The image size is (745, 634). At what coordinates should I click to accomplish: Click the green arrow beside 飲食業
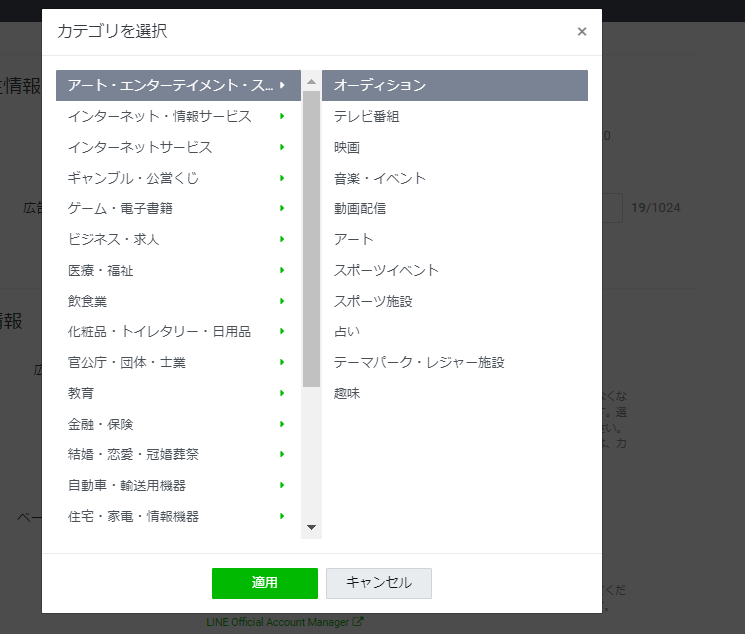[x=283, y=301]
